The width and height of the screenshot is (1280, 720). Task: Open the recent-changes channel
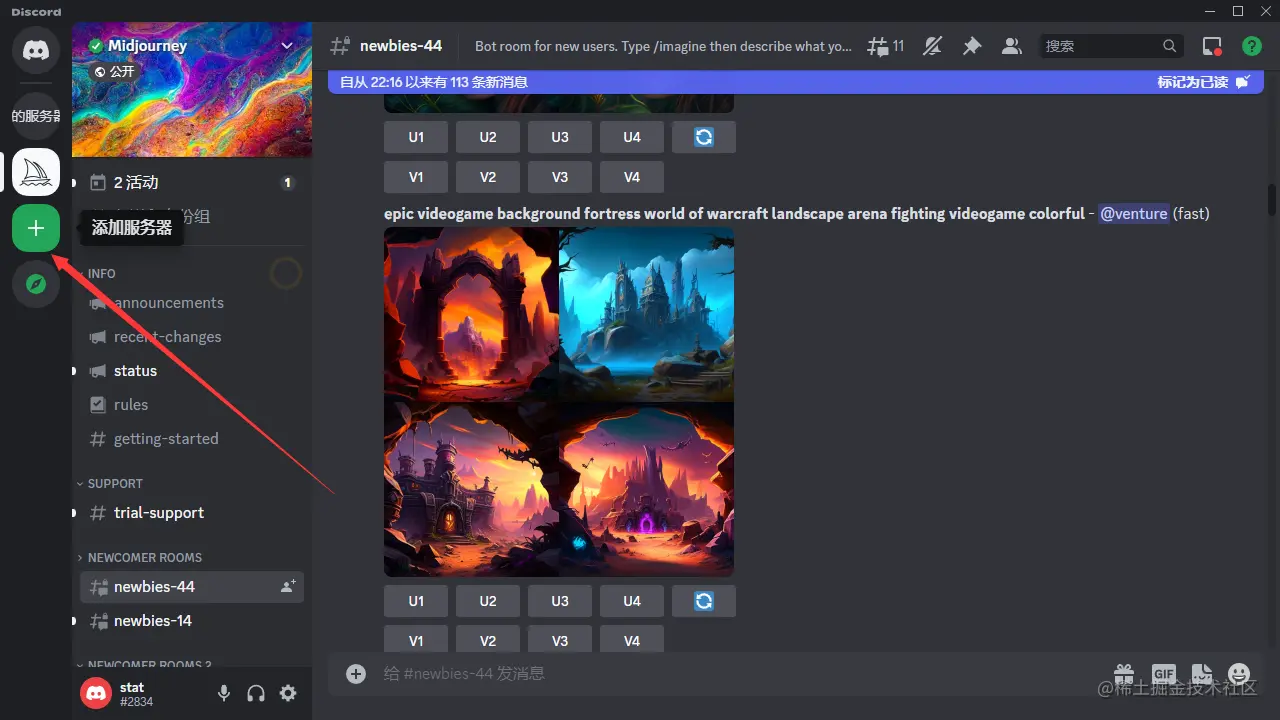click(x=192, y=337)
